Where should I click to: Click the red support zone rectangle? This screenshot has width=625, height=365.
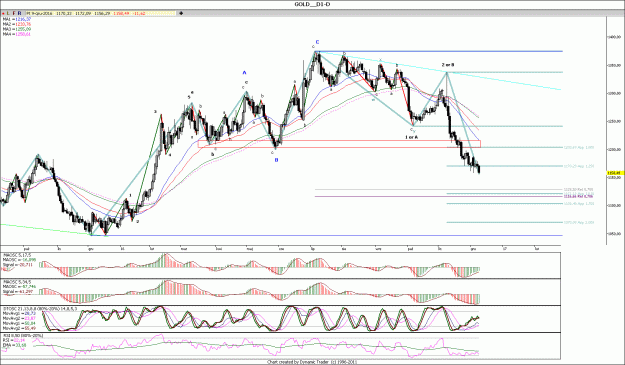(339, 144)
